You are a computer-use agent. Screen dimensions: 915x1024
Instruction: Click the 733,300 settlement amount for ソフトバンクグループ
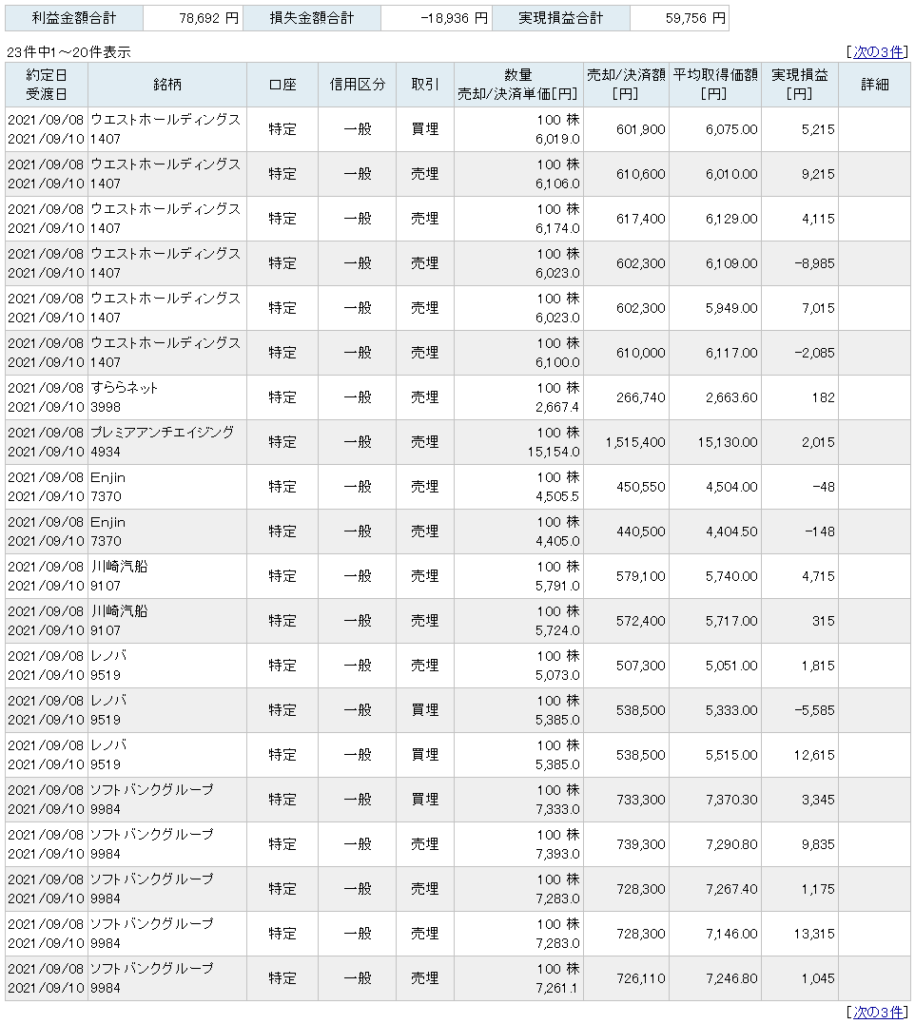click(x=641, y=799)
